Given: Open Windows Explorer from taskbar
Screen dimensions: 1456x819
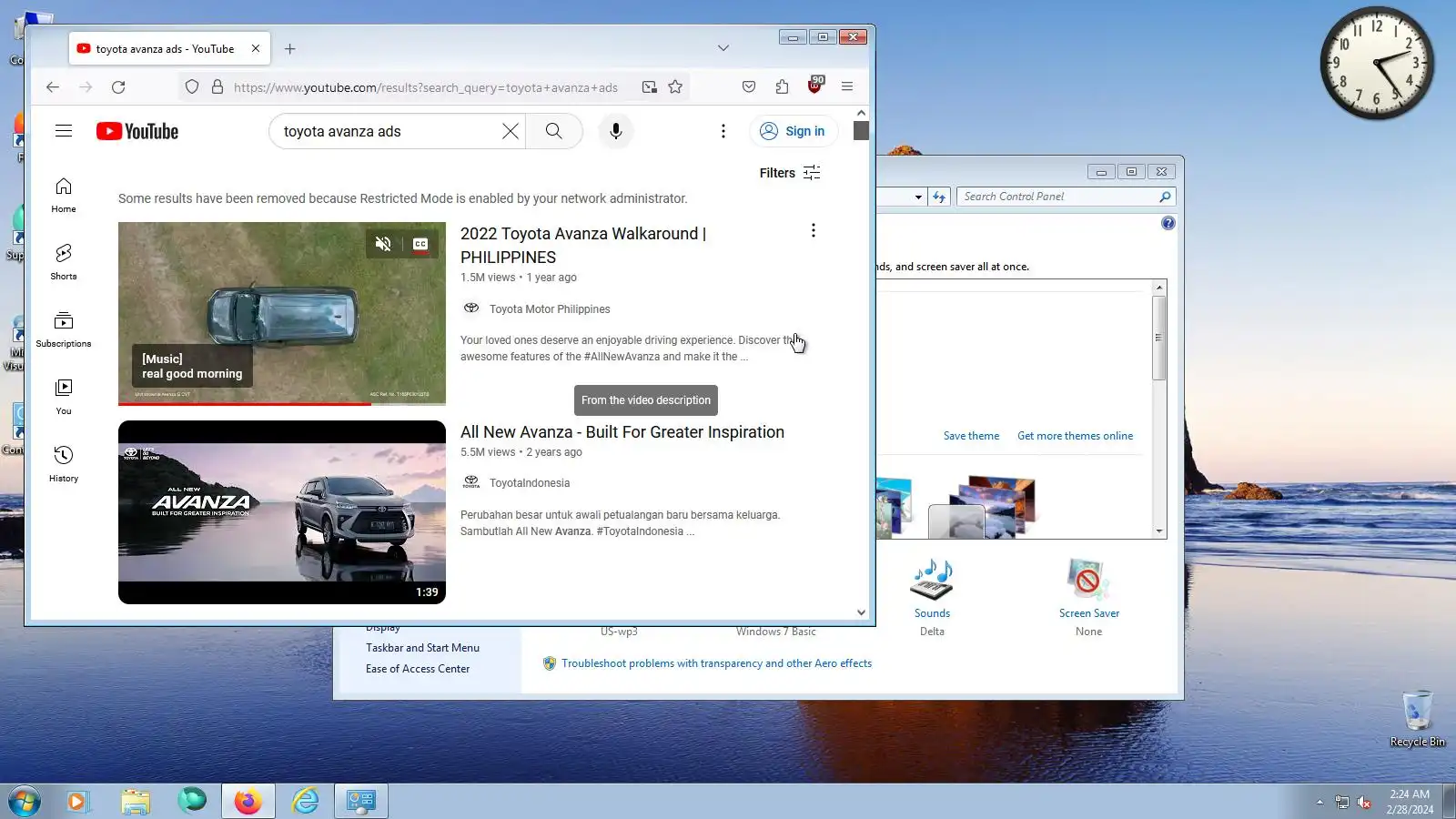Looking at the screenshot, I should pyautogui.click(x=135, y=802).
